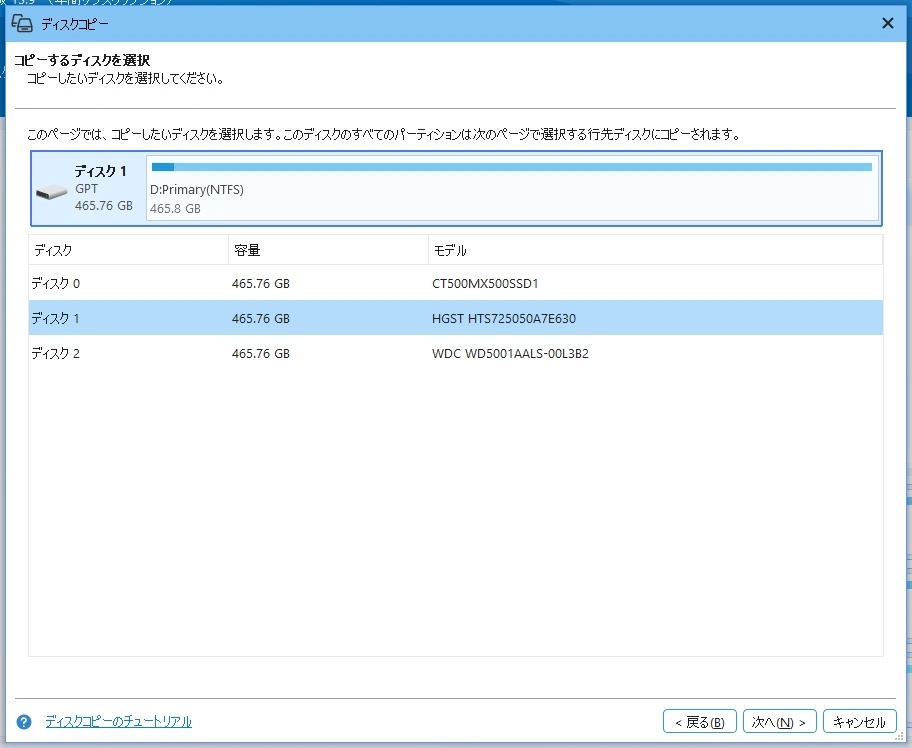Click the 次へ(N) button
This screenshot has width=912, height=748.
779,722
